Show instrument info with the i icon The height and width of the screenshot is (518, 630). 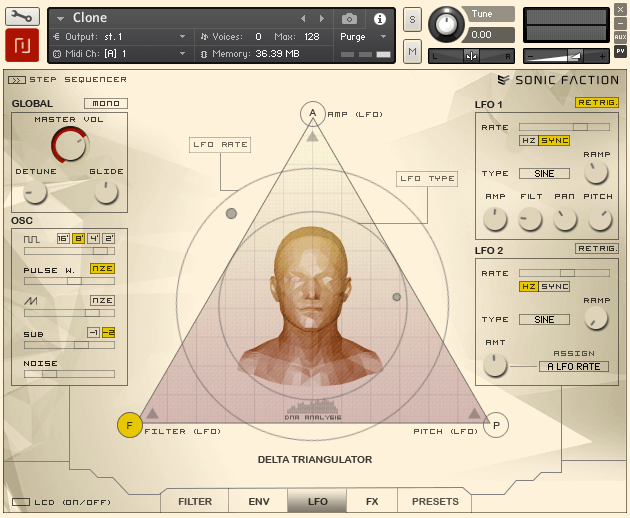point(380,19)
